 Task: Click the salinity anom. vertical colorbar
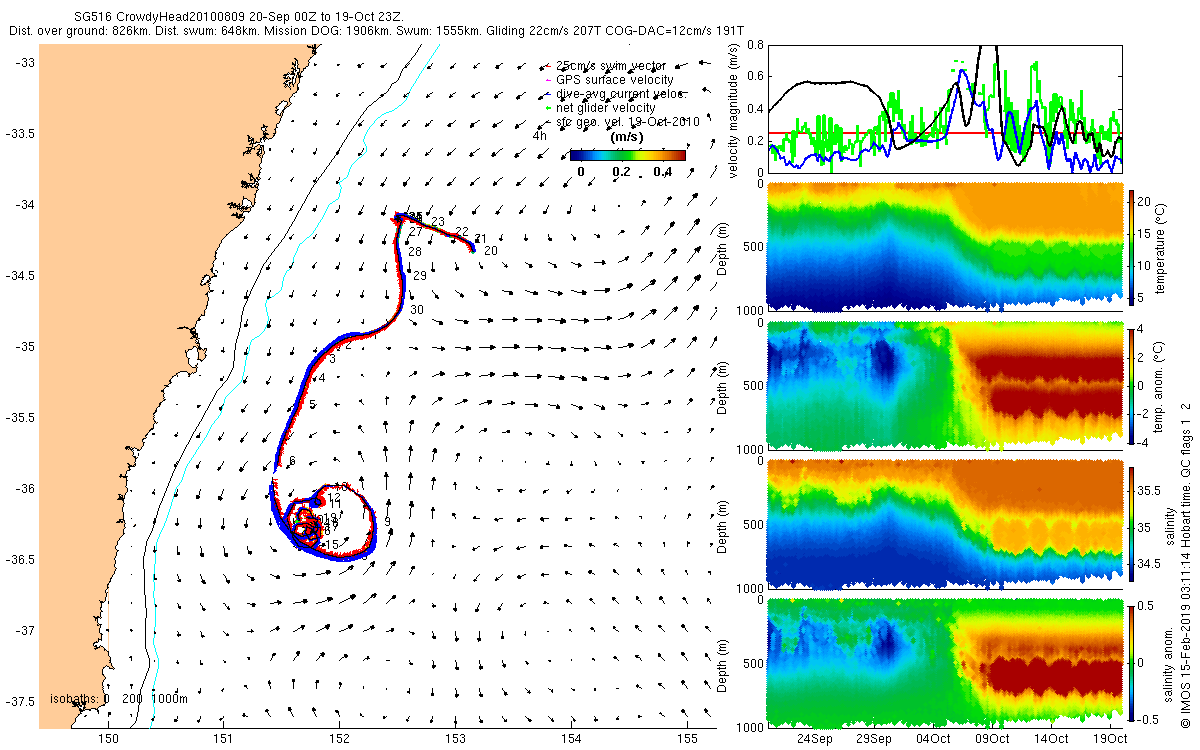tap(1132, 661)
